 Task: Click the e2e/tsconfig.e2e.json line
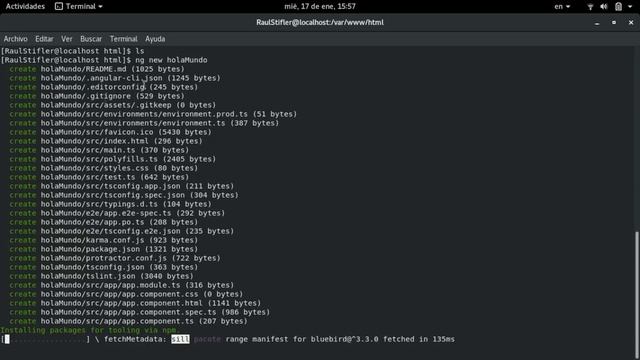coord(122,231)
